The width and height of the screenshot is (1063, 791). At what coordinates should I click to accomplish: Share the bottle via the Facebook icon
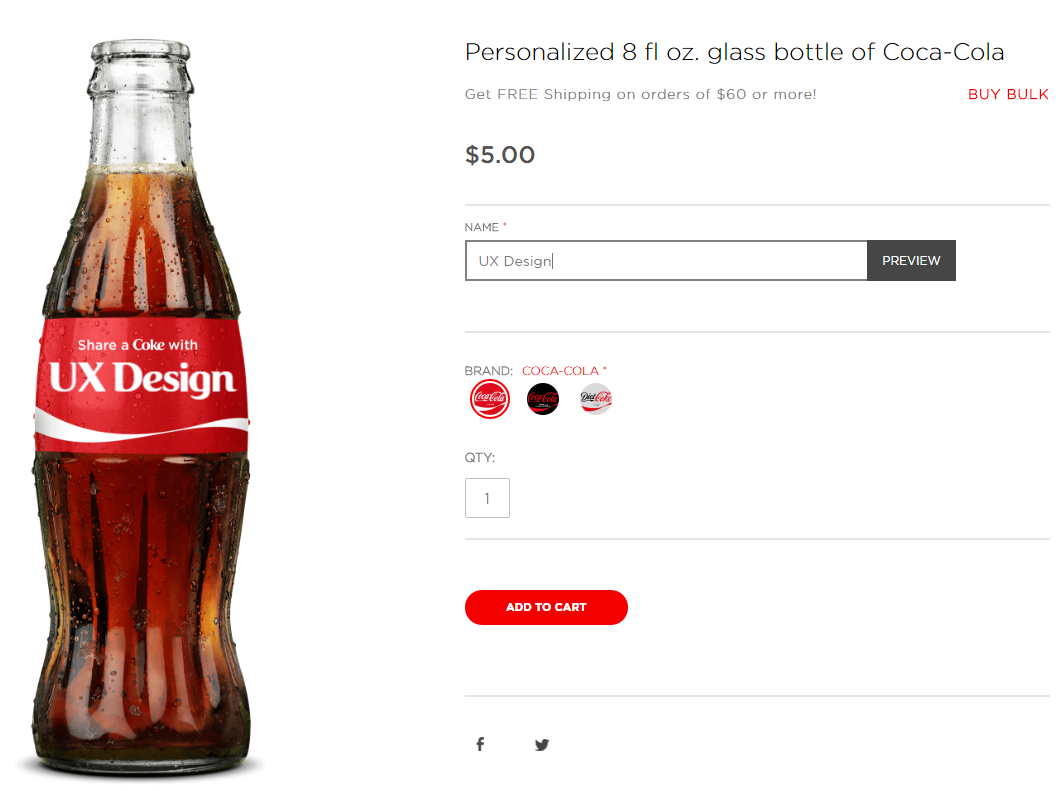tap(480, 744)
